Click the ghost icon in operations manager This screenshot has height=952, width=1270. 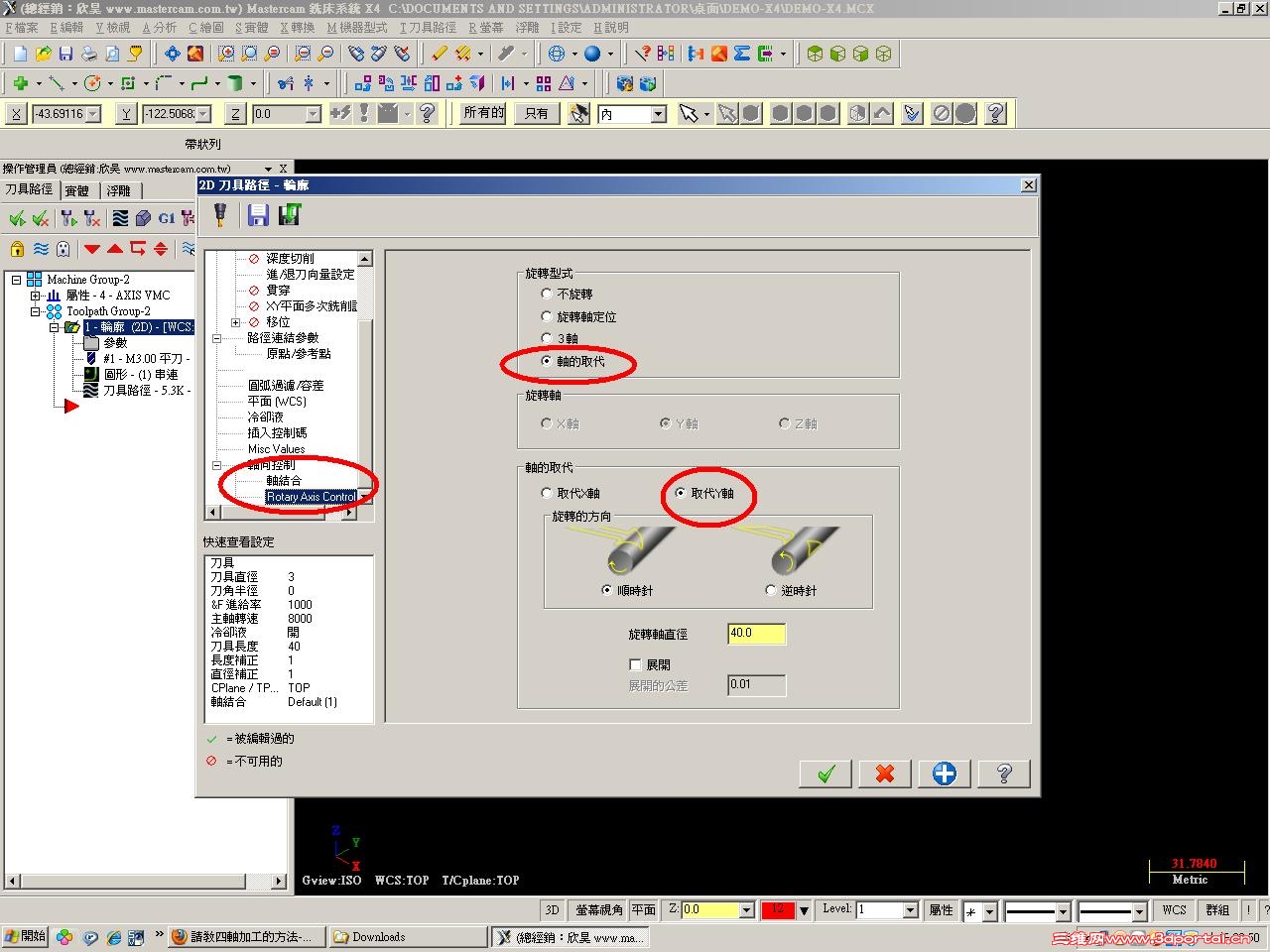click(x=63, y=248)
